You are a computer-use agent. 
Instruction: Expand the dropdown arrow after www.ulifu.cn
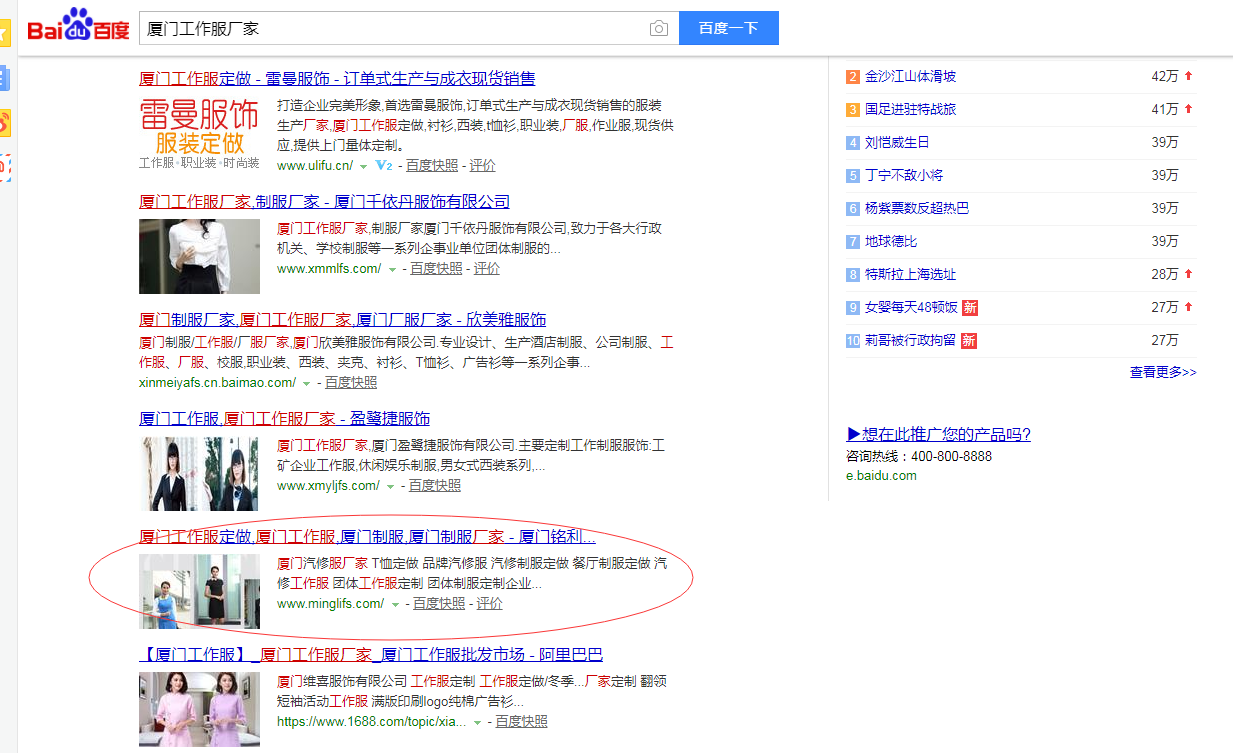click(x=364, y=166)
